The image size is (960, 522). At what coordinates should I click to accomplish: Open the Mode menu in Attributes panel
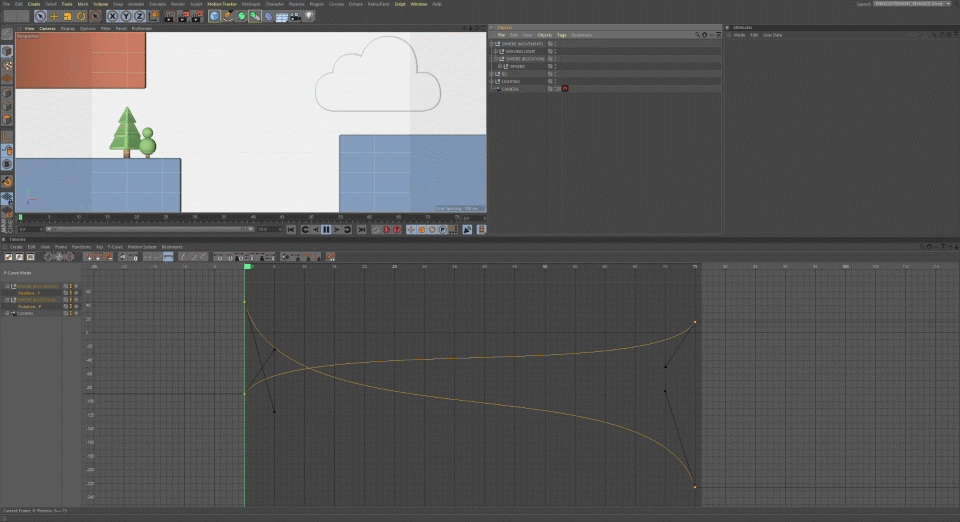[x=739, y=35]
